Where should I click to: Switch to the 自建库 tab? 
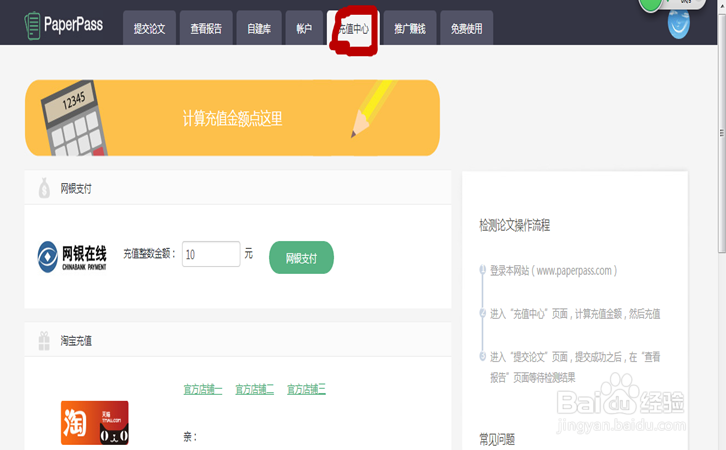pos(259,28)
